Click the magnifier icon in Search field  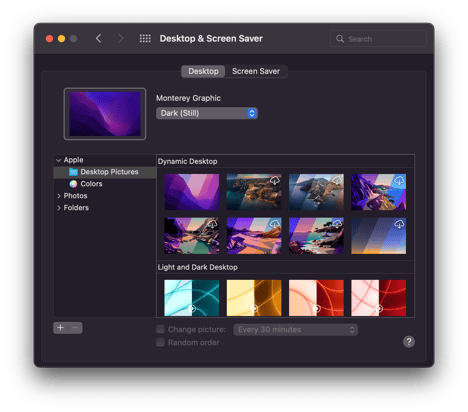(340, 39)
